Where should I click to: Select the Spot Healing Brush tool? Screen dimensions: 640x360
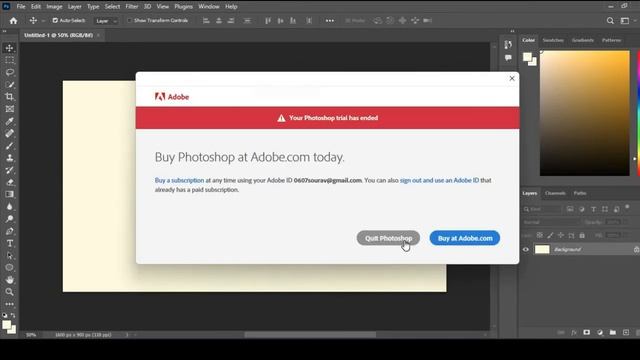[x=9, y=133]
